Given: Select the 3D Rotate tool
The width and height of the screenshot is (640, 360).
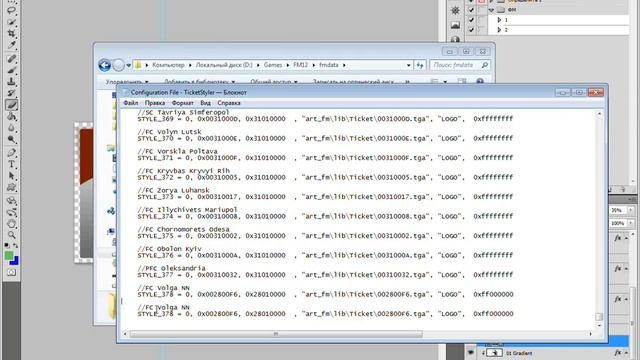Looking at the screenshot, I should coord(11,201).
